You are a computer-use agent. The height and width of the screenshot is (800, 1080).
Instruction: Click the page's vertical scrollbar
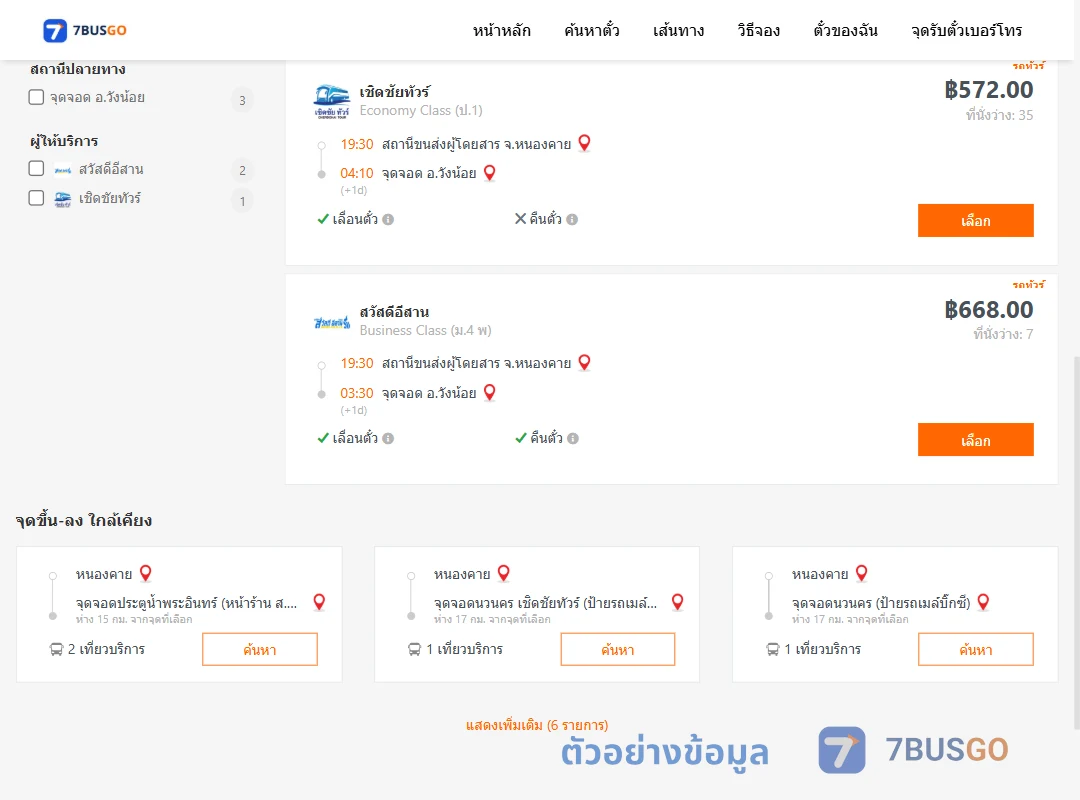point(1076,542)
